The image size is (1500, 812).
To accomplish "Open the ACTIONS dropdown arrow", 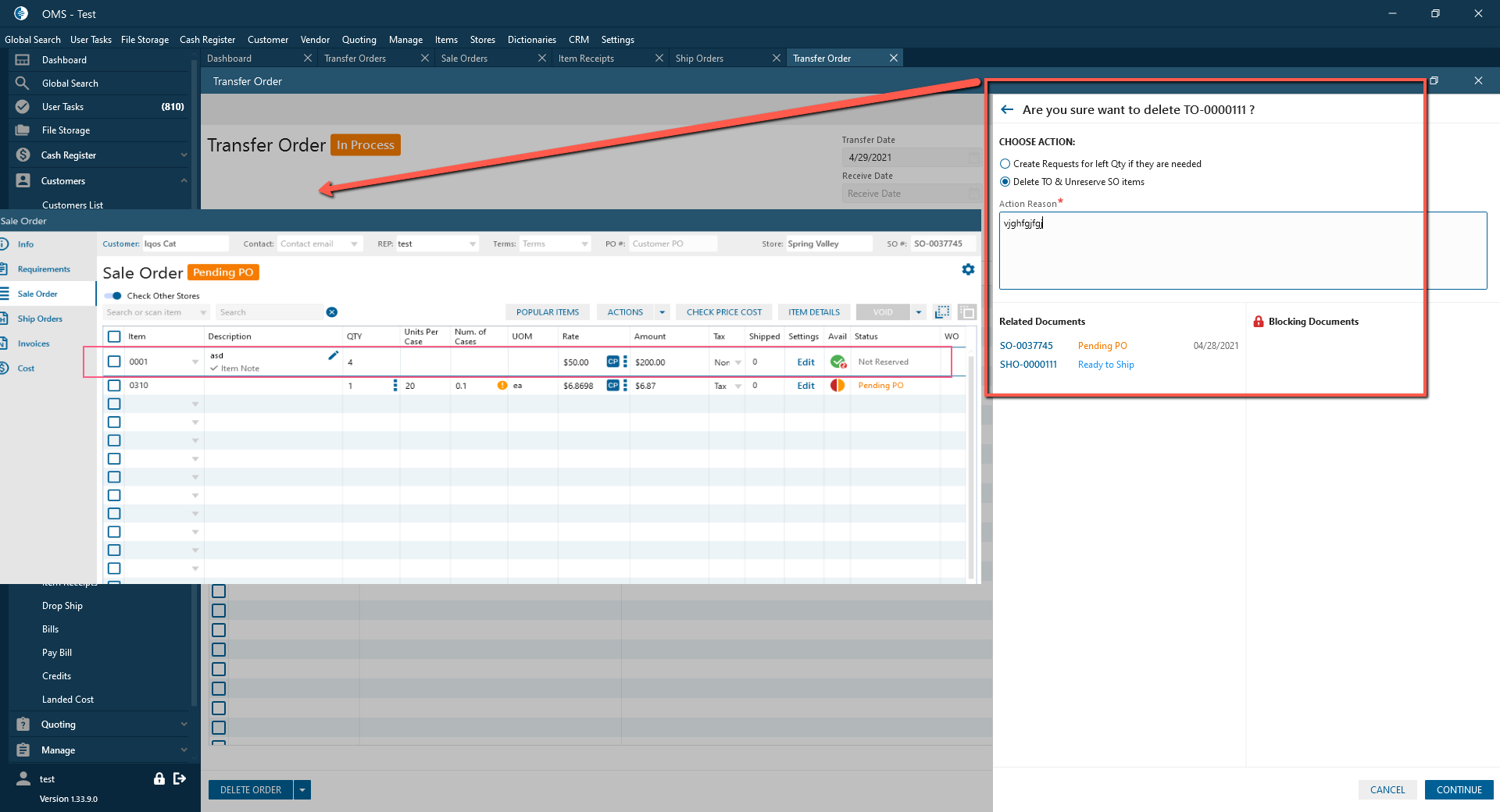I will (662, 312).
